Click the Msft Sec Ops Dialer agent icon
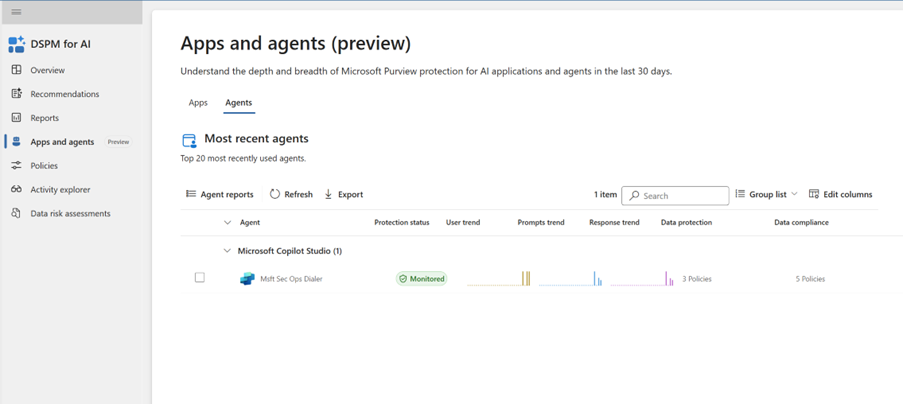This screenshot has height=404, width=903. pyautogui.click(x=247, y=279)
